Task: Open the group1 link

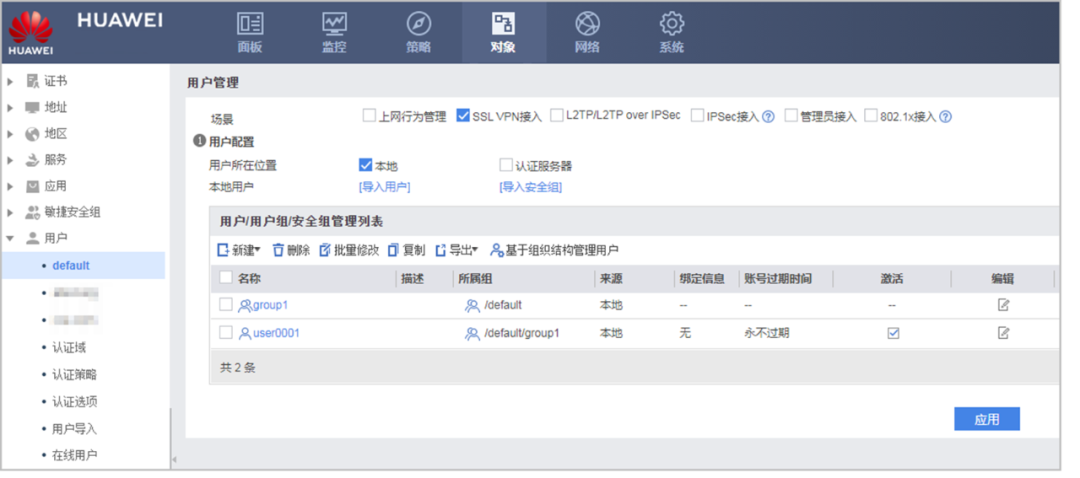Action: 270,305
